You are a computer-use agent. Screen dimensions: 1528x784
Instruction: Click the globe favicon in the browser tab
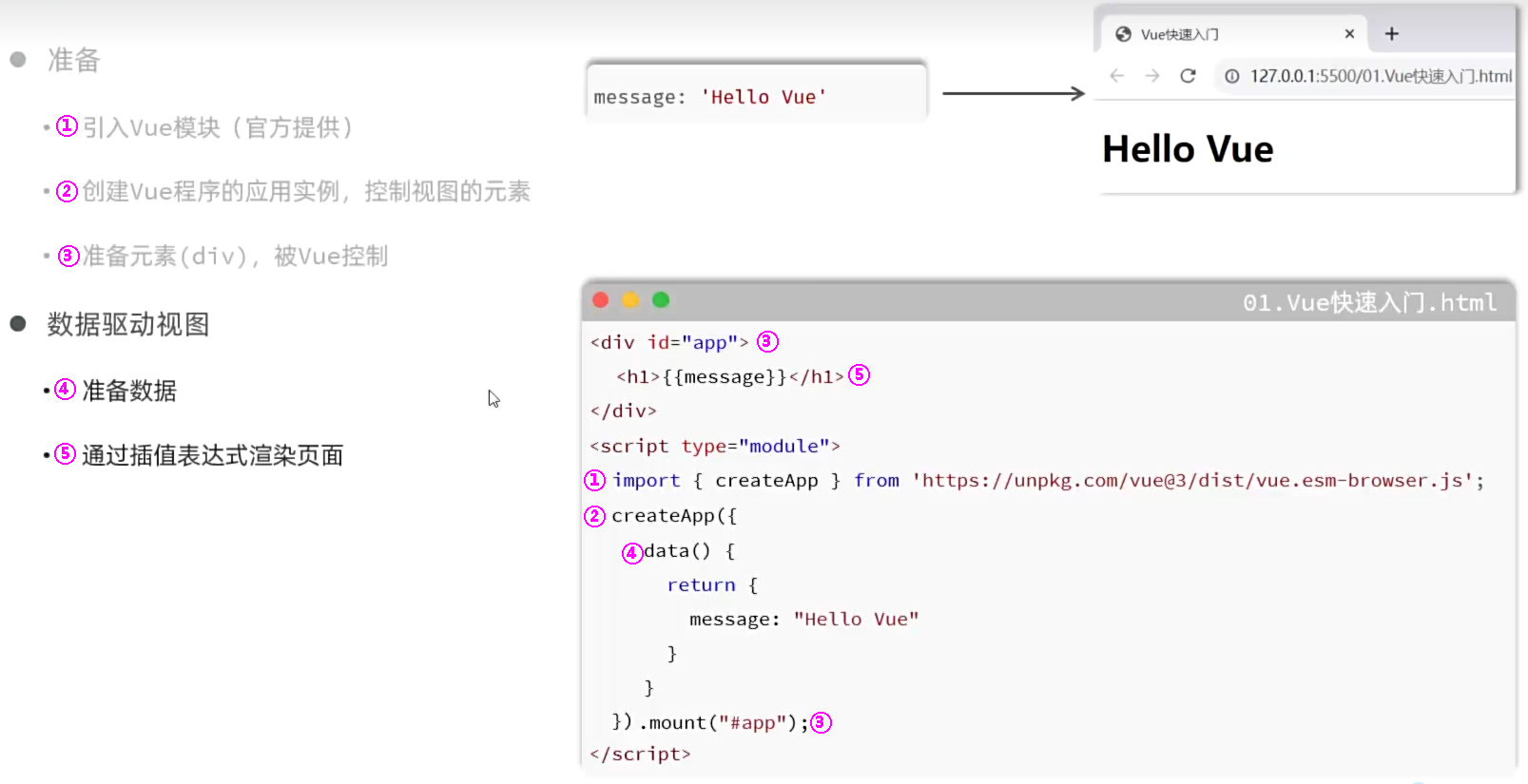point(1123,34)
